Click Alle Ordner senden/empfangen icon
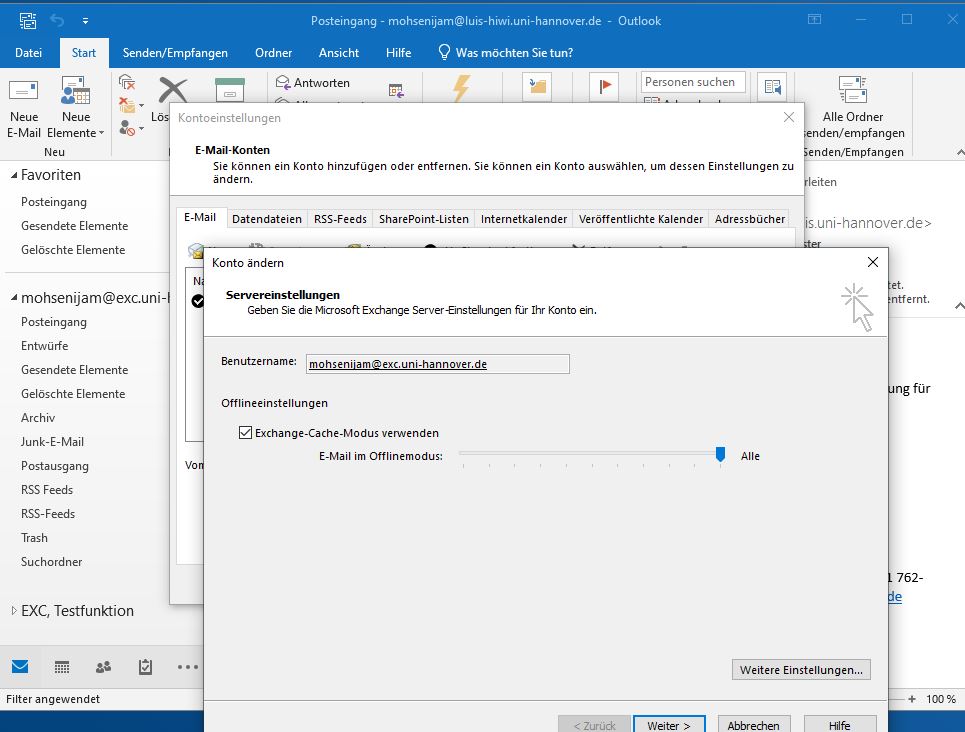 click(x=853, y=90)
